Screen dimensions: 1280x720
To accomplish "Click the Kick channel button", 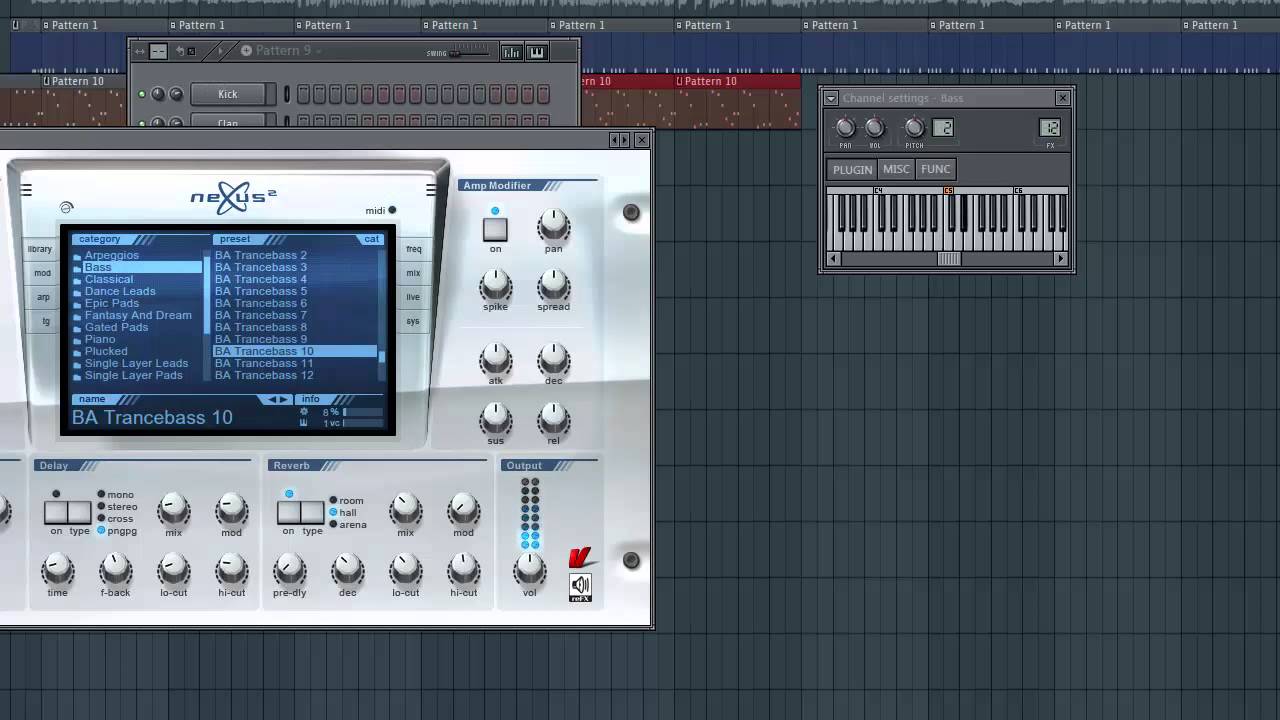I will point(228,94).
